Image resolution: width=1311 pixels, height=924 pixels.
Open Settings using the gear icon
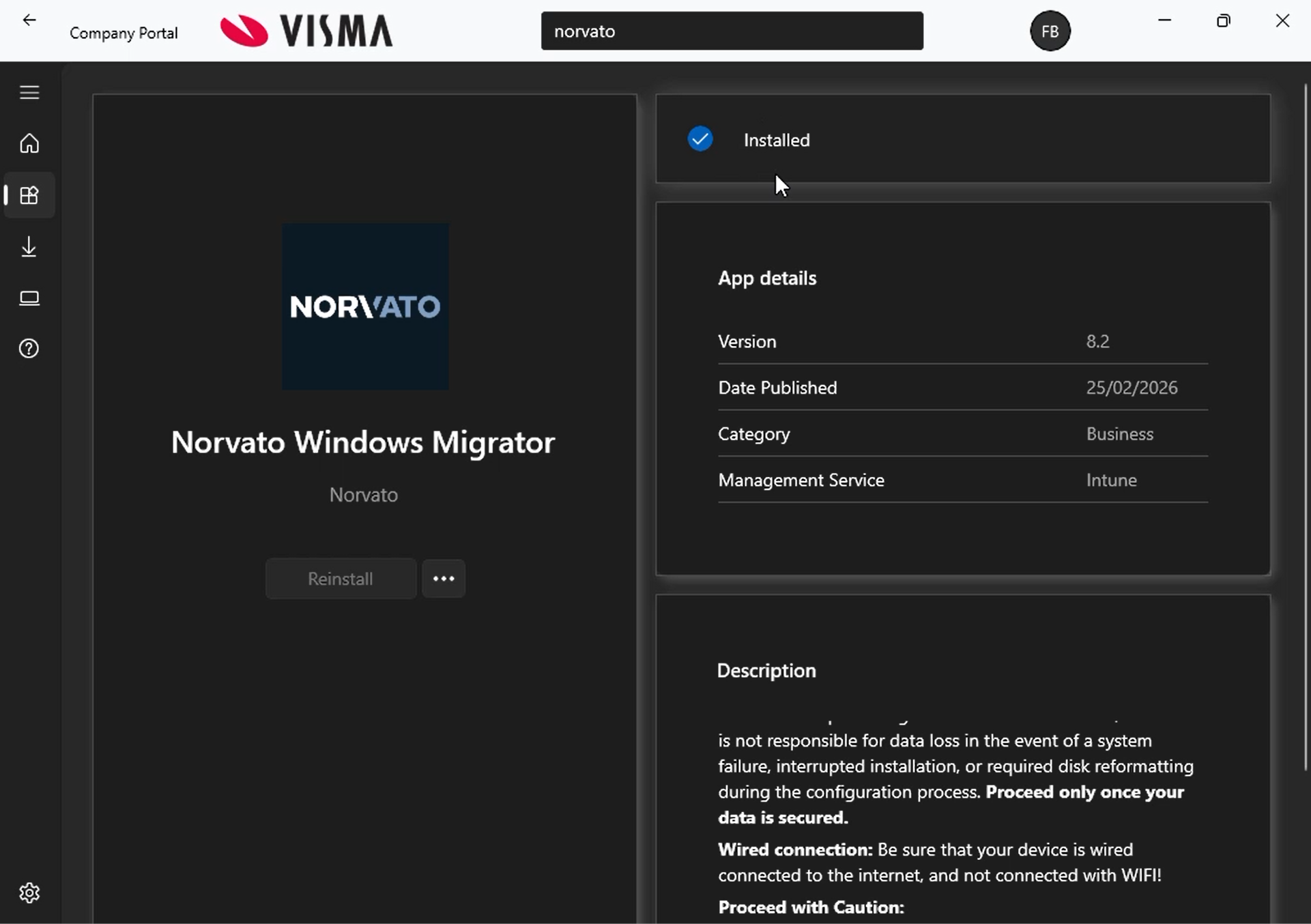(29, 893)
